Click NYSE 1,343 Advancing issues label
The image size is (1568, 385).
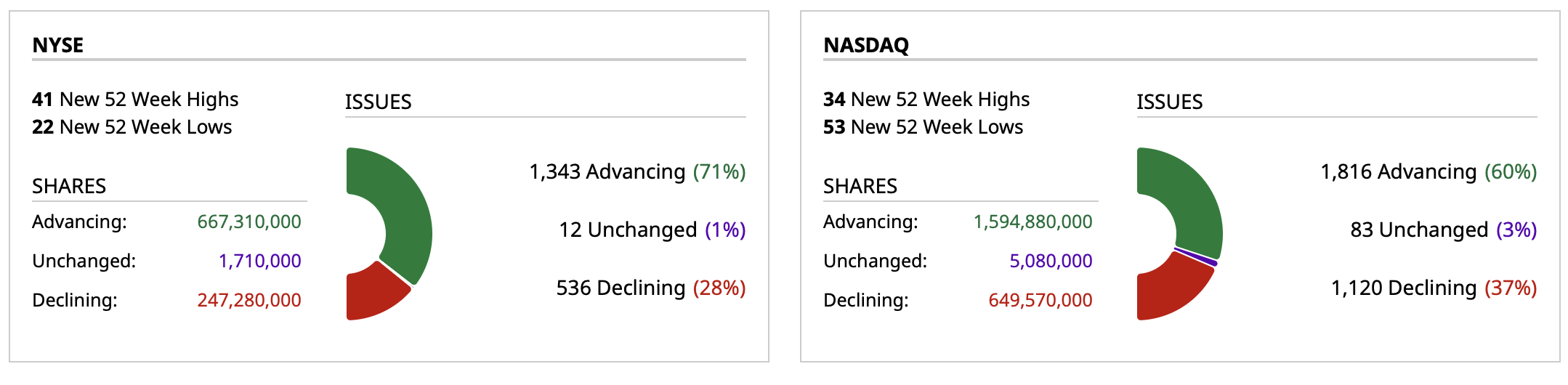tap(637, 171)
